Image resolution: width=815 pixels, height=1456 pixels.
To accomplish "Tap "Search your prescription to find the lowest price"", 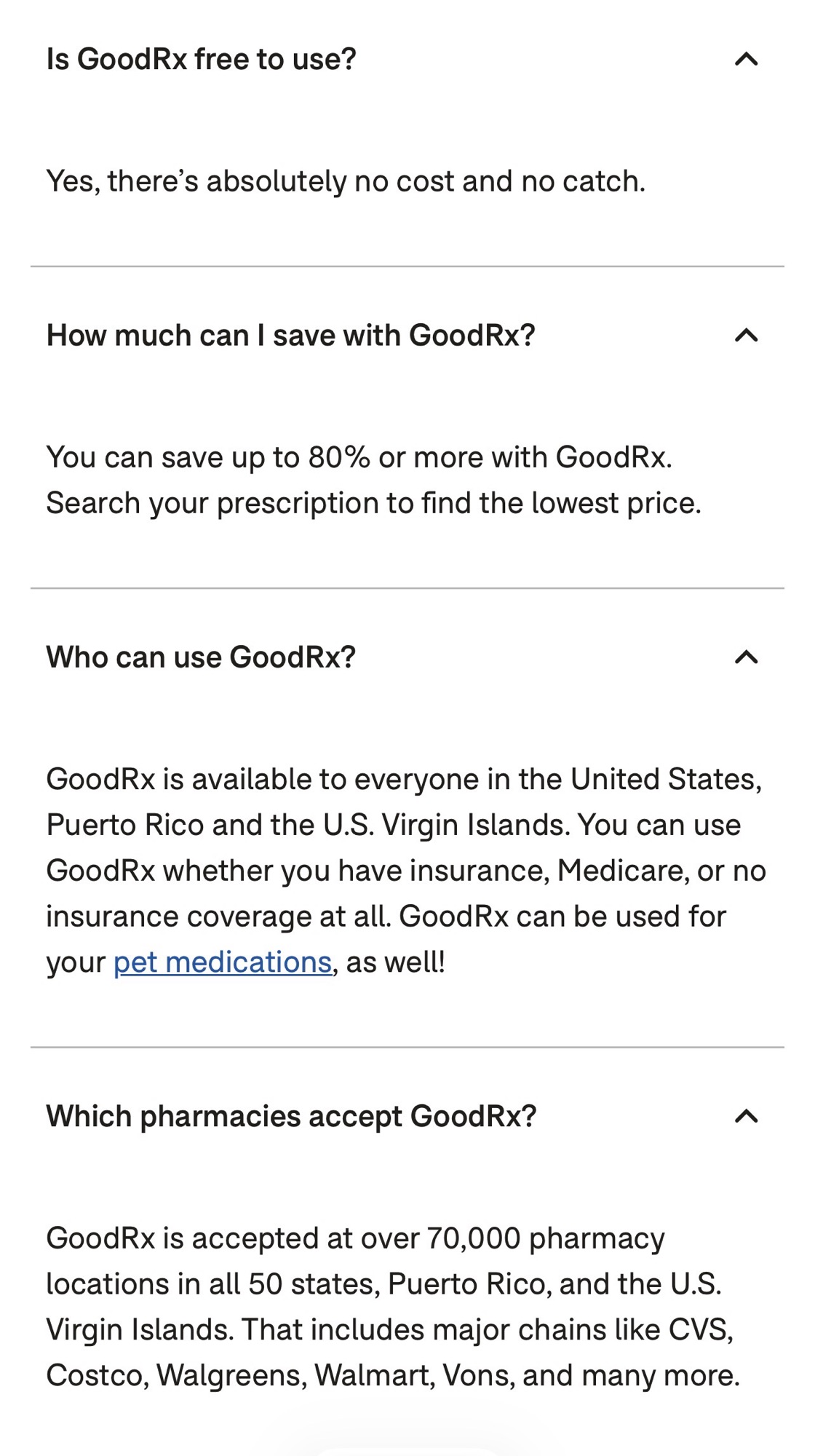I will pos(373,503).
